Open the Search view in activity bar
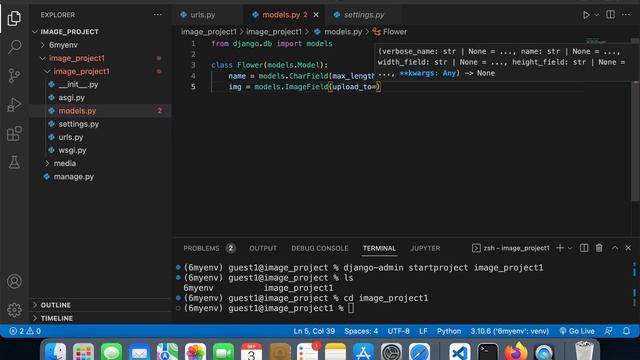The height and width of the screenshot is (360, 640). (x=14, y=47)
